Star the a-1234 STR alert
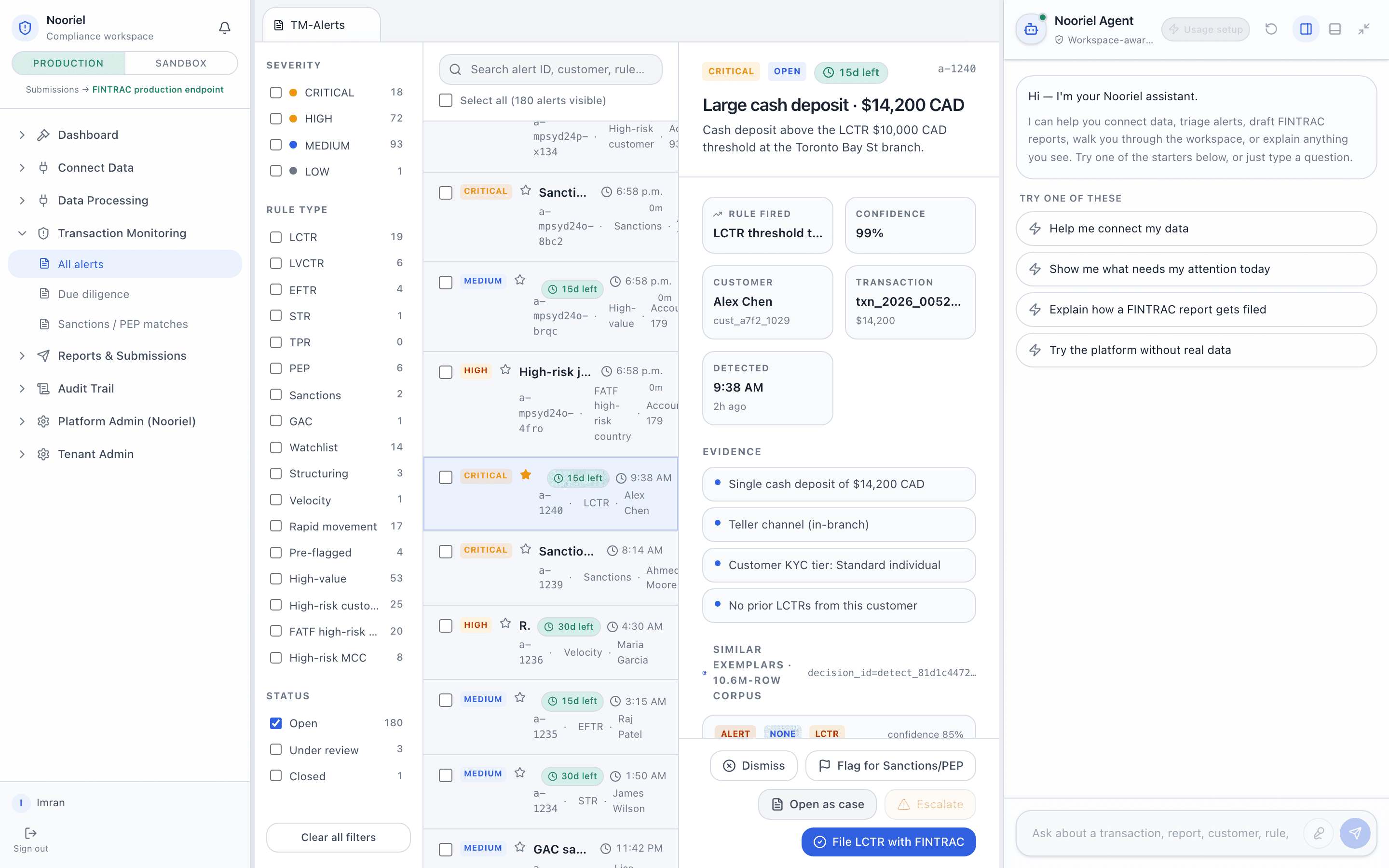Screen dimensions: 1389x868 [519, 772]
